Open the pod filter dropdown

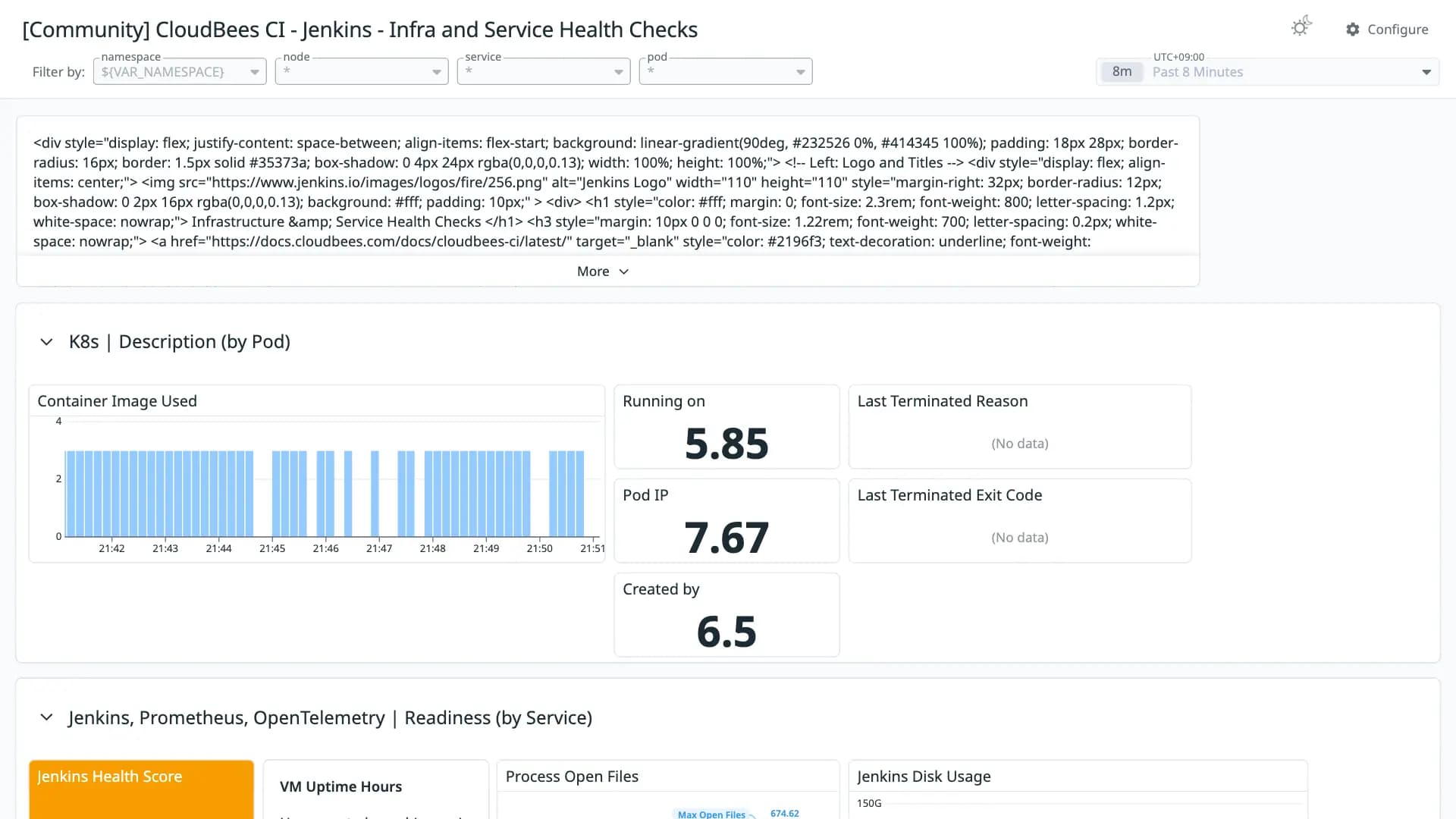[726, 71]
